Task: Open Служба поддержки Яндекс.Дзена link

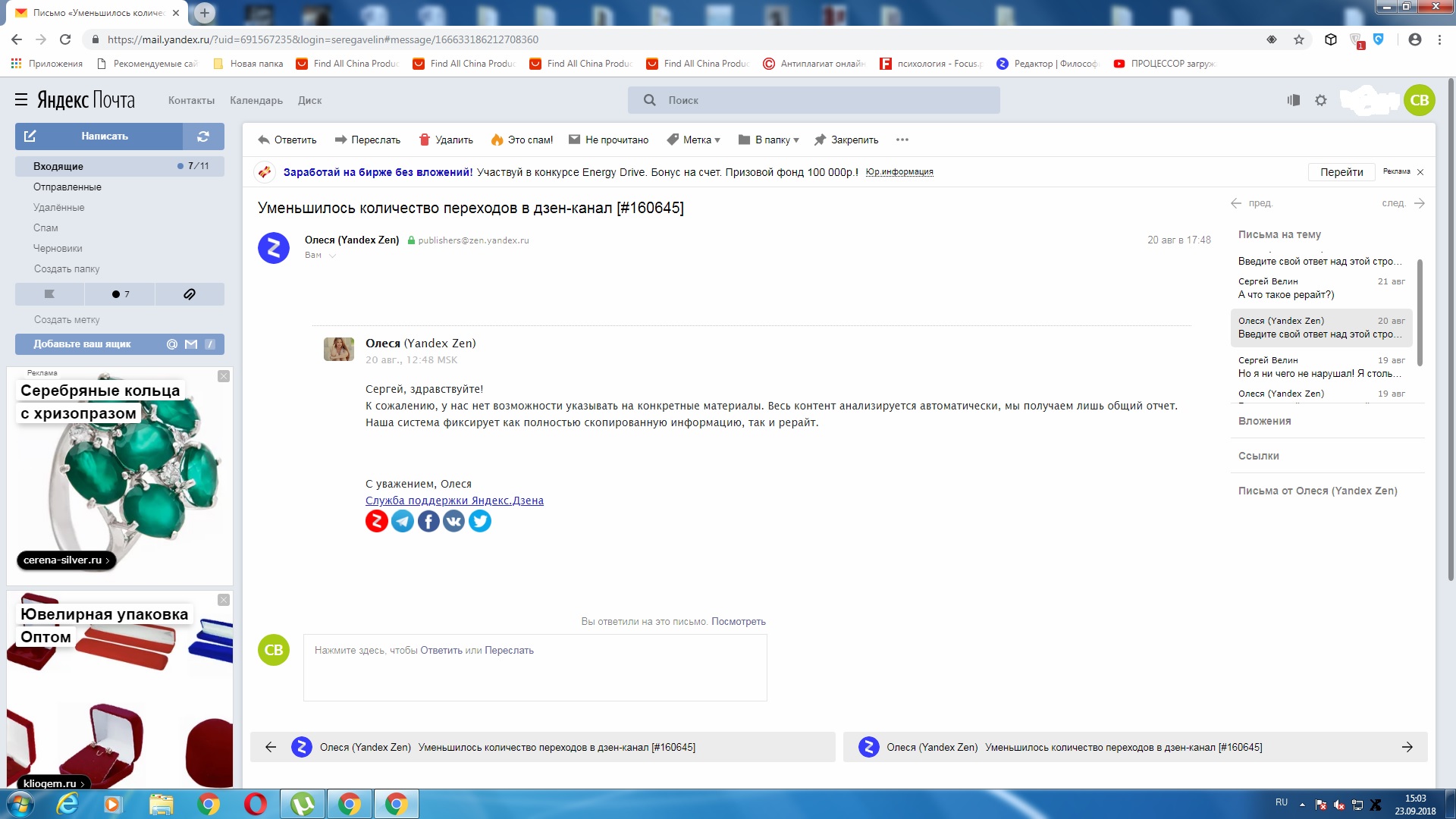Action: (x=454, y=500)
